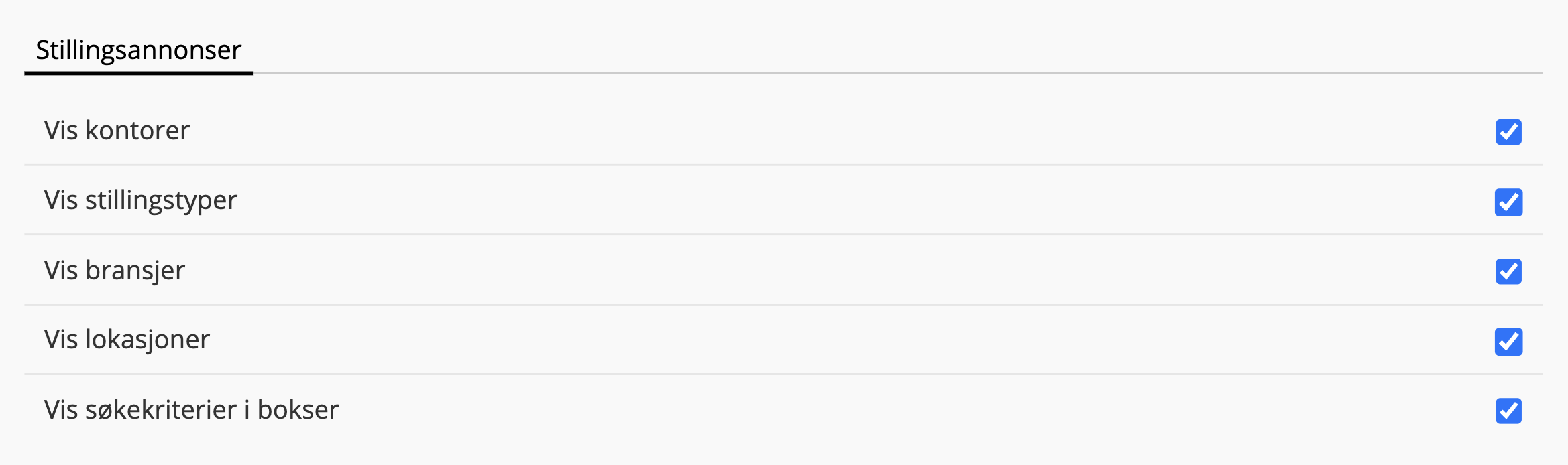The height and width of the screenshot is (465, 1568).
Task: Click the Vis bransjer label text
Action: click(x=115, y=271)
